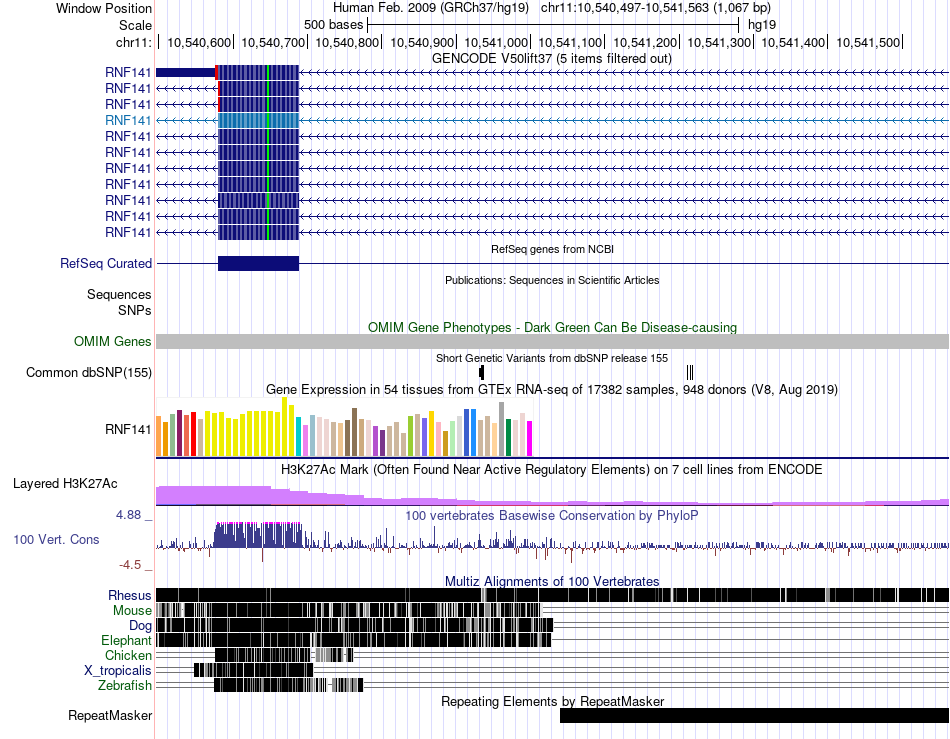950x739 pixels.
Task: Open the GENCODE V50lift37 track title
Action: pos(551,59)
